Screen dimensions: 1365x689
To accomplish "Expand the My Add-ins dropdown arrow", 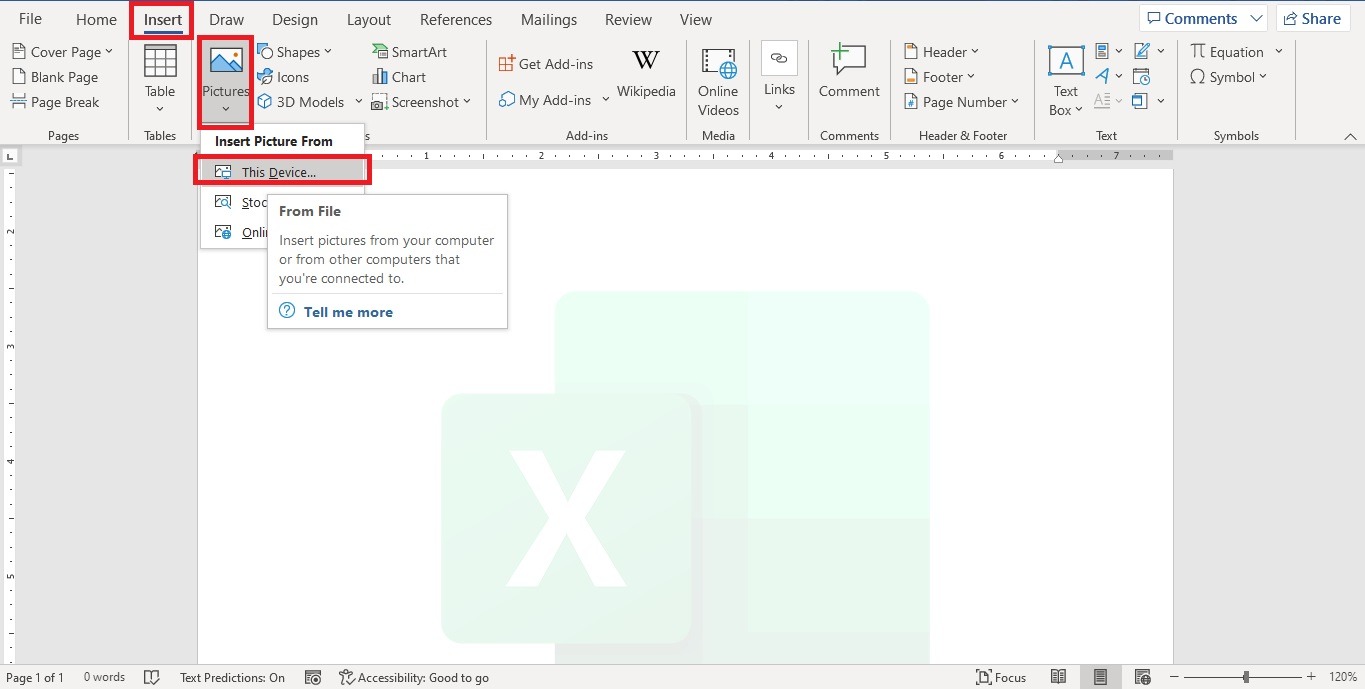I will click(606, 100).
